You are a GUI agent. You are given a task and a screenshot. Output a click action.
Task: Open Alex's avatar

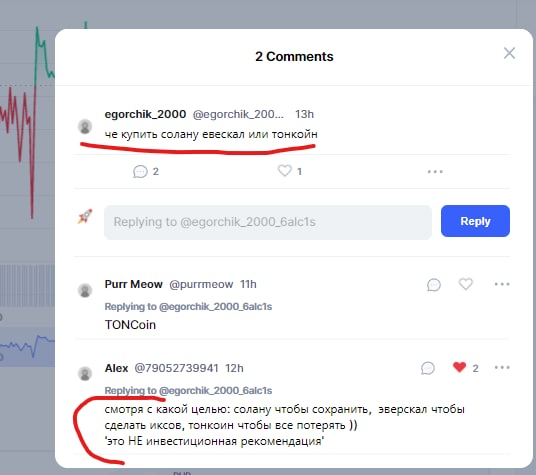85,374
